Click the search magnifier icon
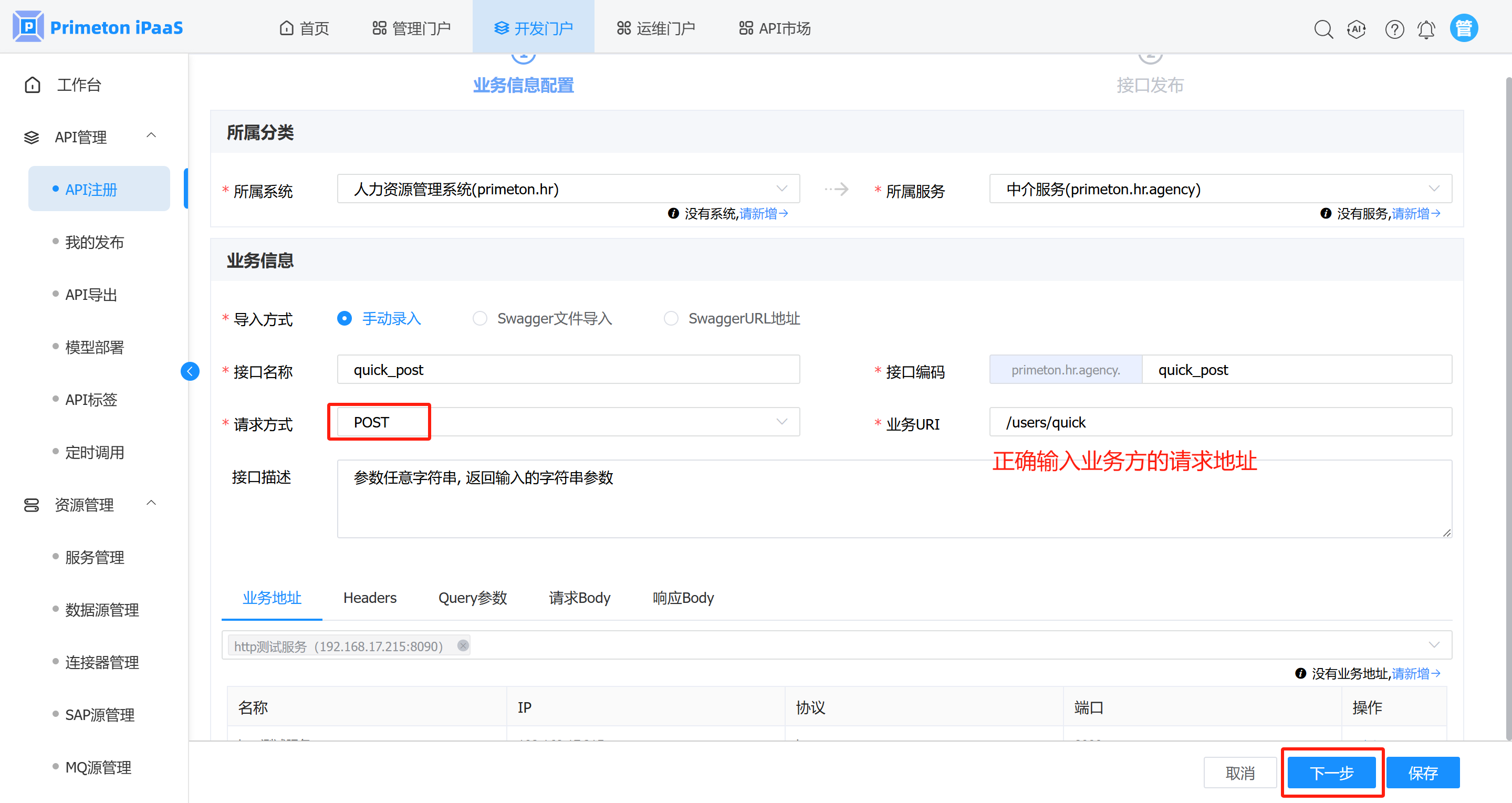Viewport: 1512px width, 803px height. (x=1323, y=29)
